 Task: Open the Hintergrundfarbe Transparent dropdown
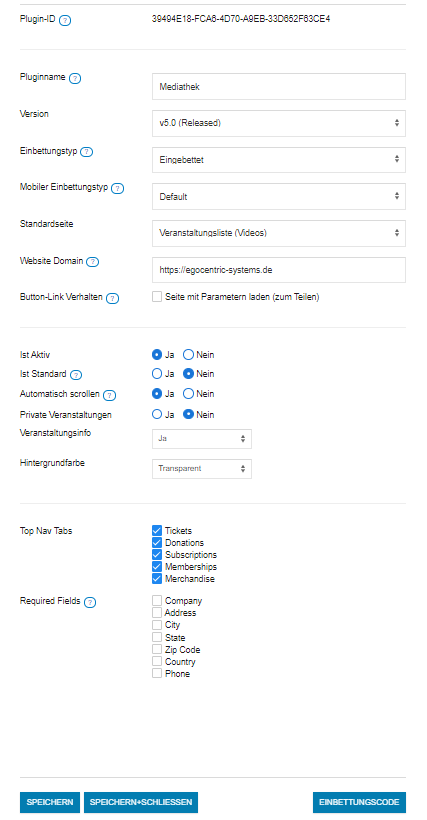coord(202,469)
